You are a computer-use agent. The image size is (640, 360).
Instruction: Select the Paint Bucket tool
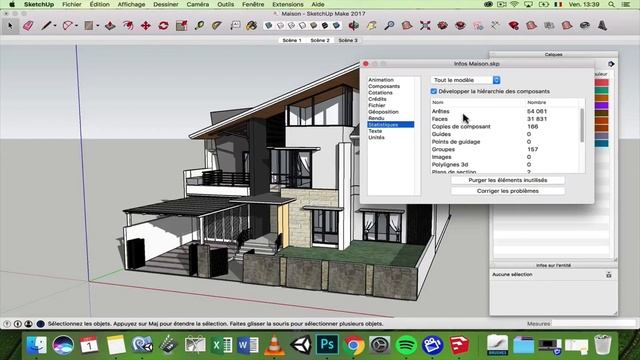(252, 26)
